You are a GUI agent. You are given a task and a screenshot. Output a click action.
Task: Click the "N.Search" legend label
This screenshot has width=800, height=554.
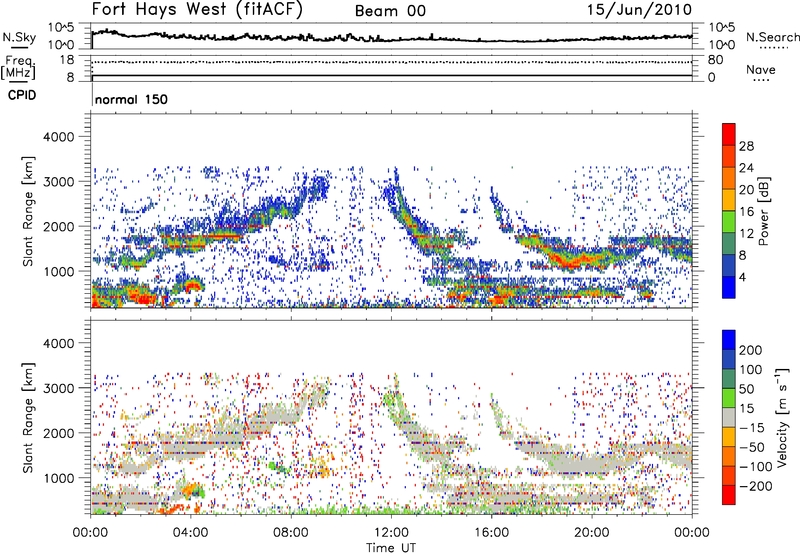772,37
